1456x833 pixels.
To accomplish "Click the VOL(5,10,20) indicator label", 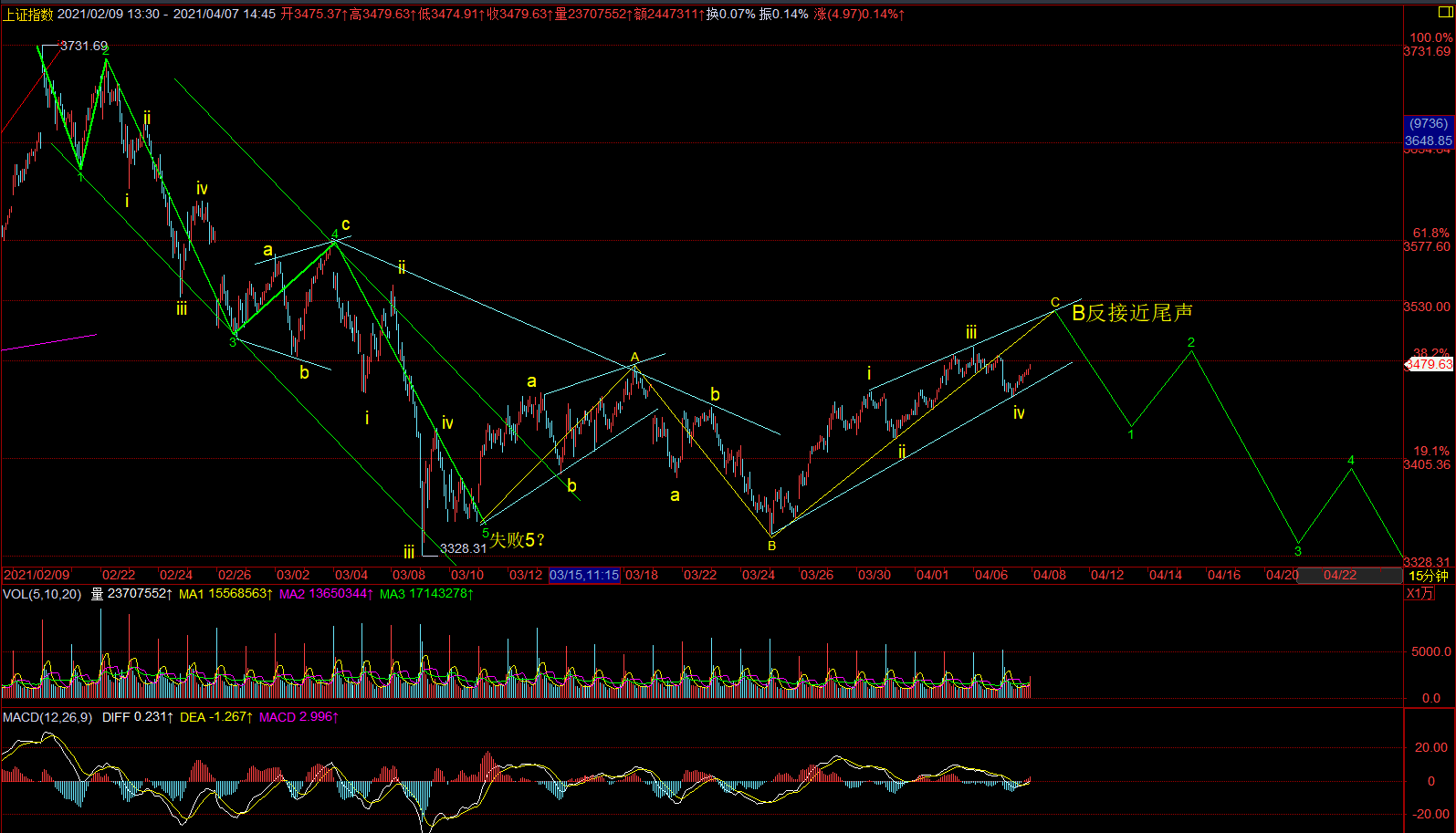I will point(42,594).
